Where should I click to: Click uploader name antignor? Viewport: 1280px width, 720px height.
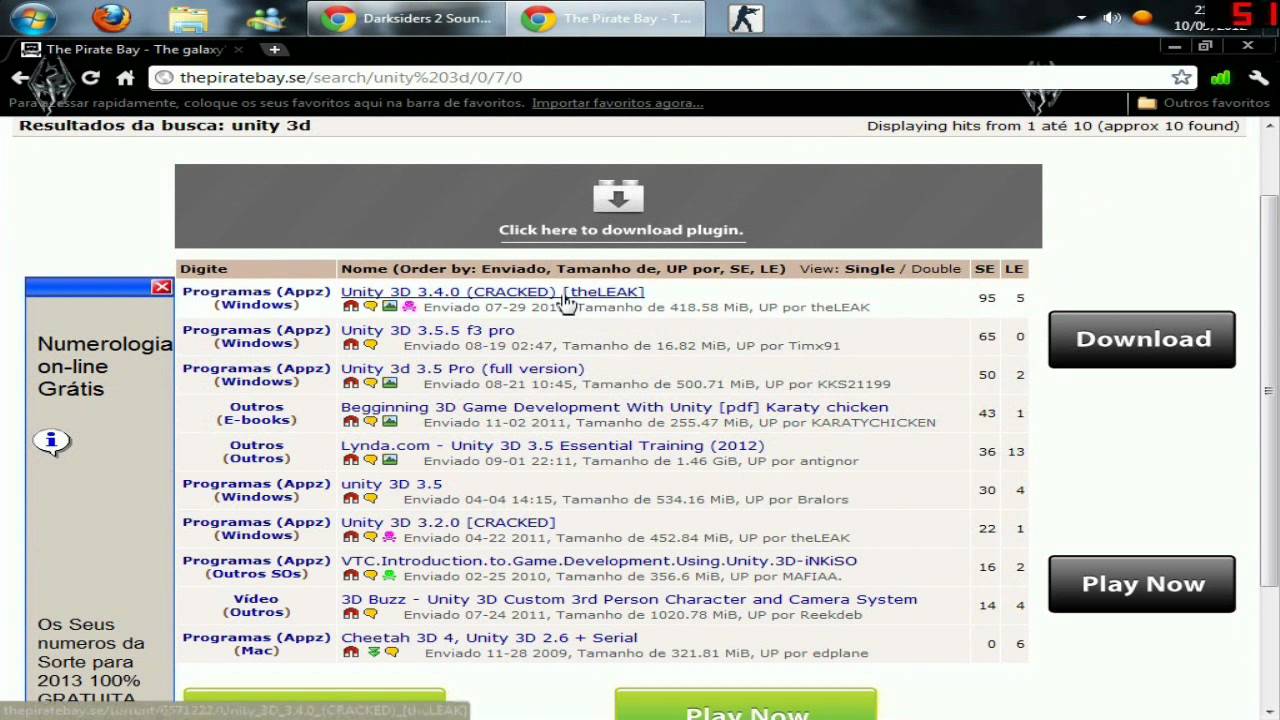coord(823,461)
